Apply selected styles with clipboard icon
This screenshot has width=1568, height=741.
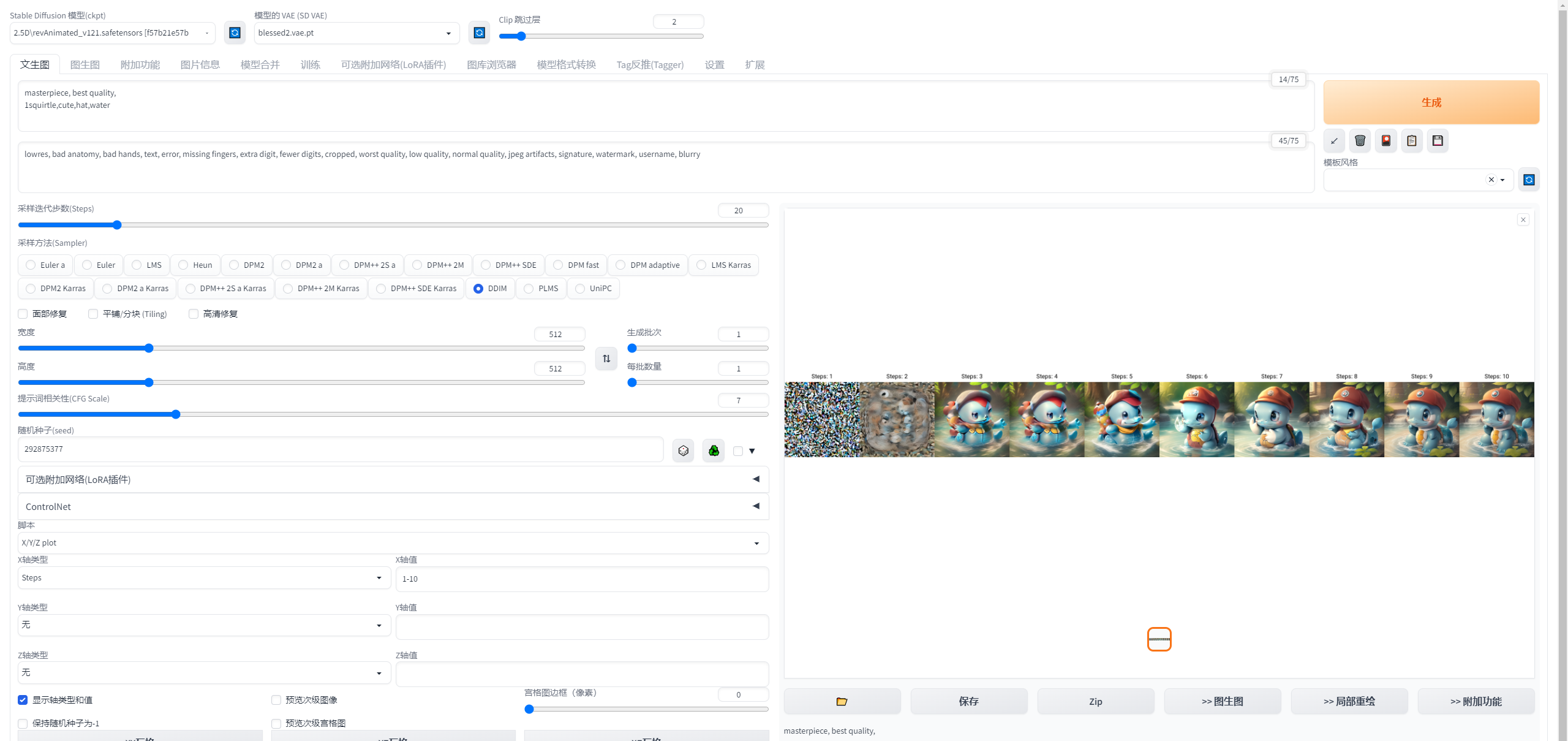1412,141
